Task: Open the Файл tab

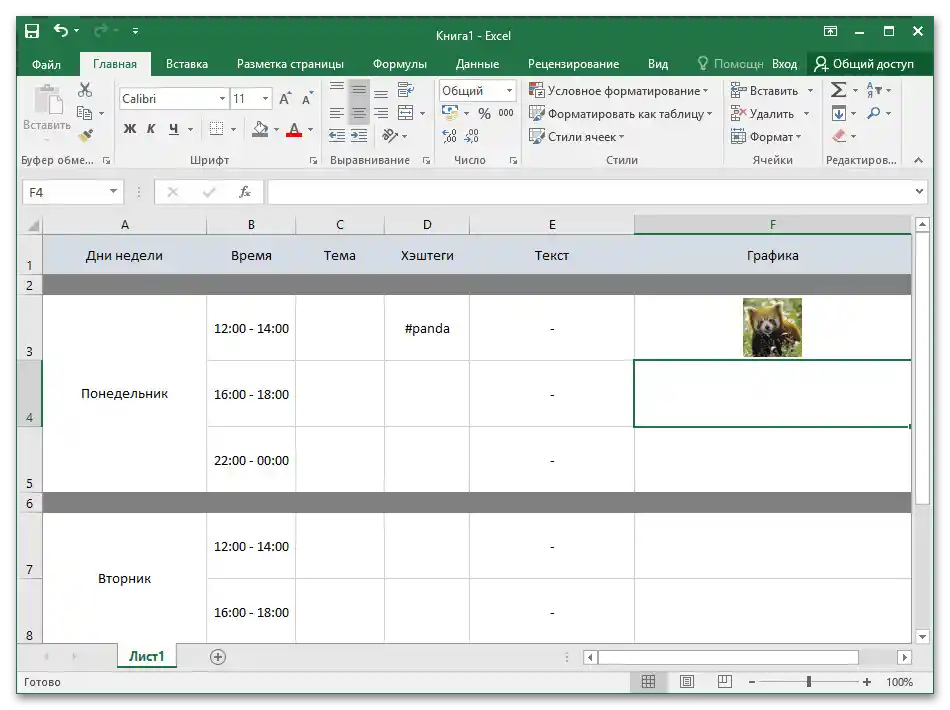Action: (x=46, y=64)
